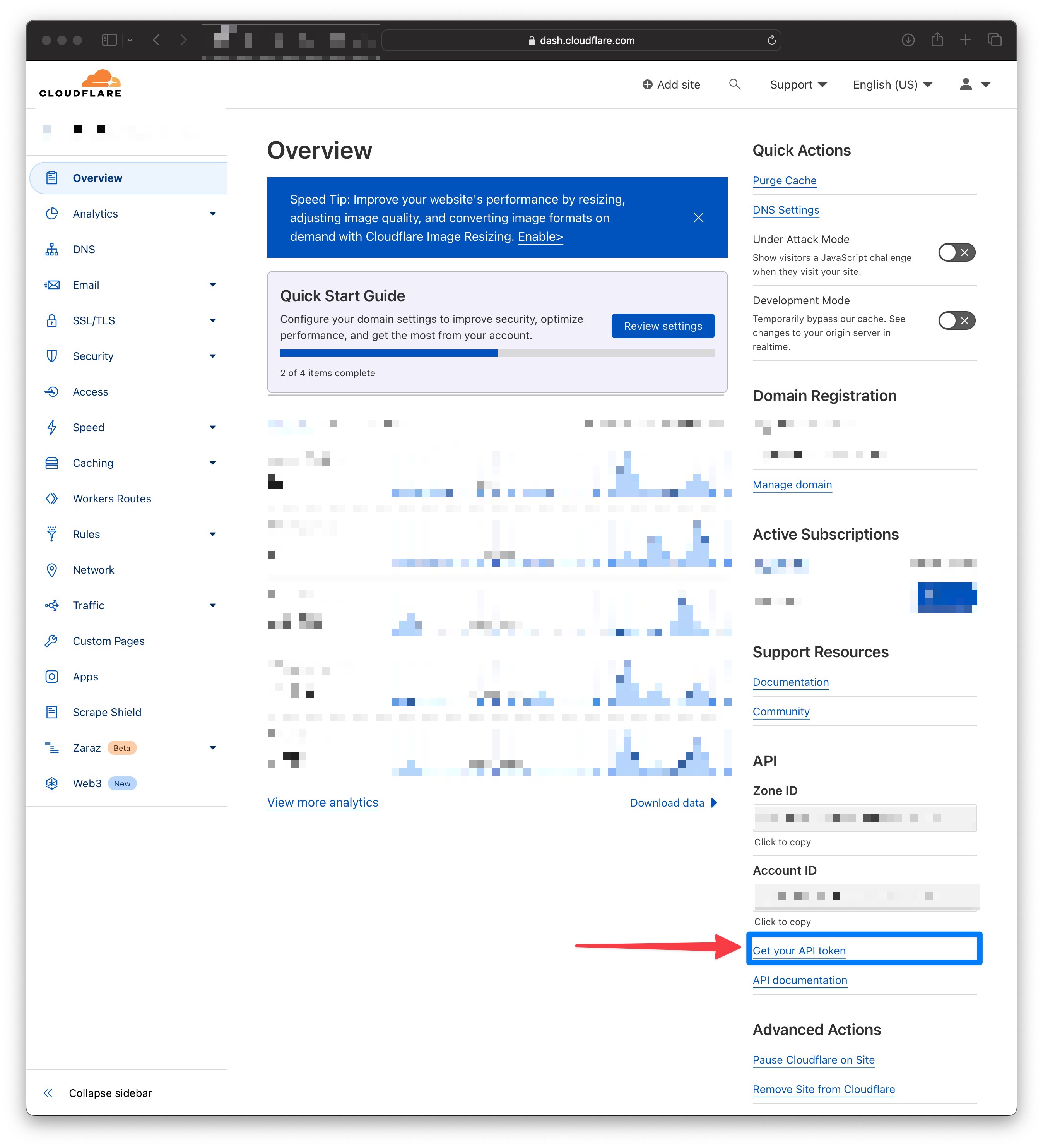Toggle Under Attack Mode switch
The height and width of the screenshot is (1148, 1043).
click(x=956, y=252)
